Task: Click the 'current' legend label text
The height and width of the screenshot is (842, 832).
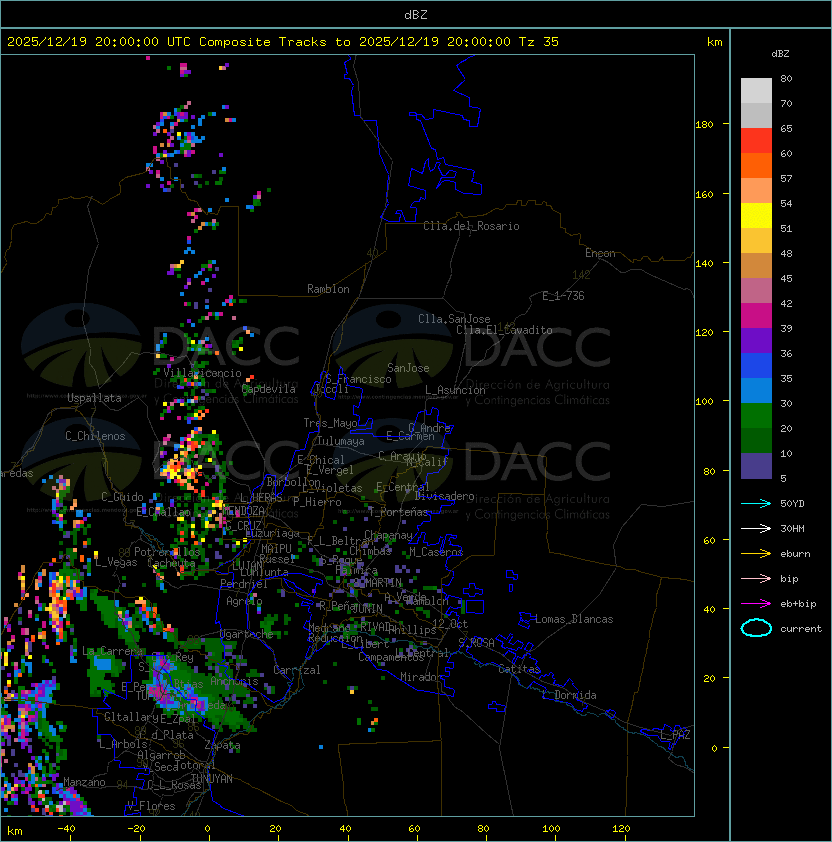Action: [x=801, y=629]
